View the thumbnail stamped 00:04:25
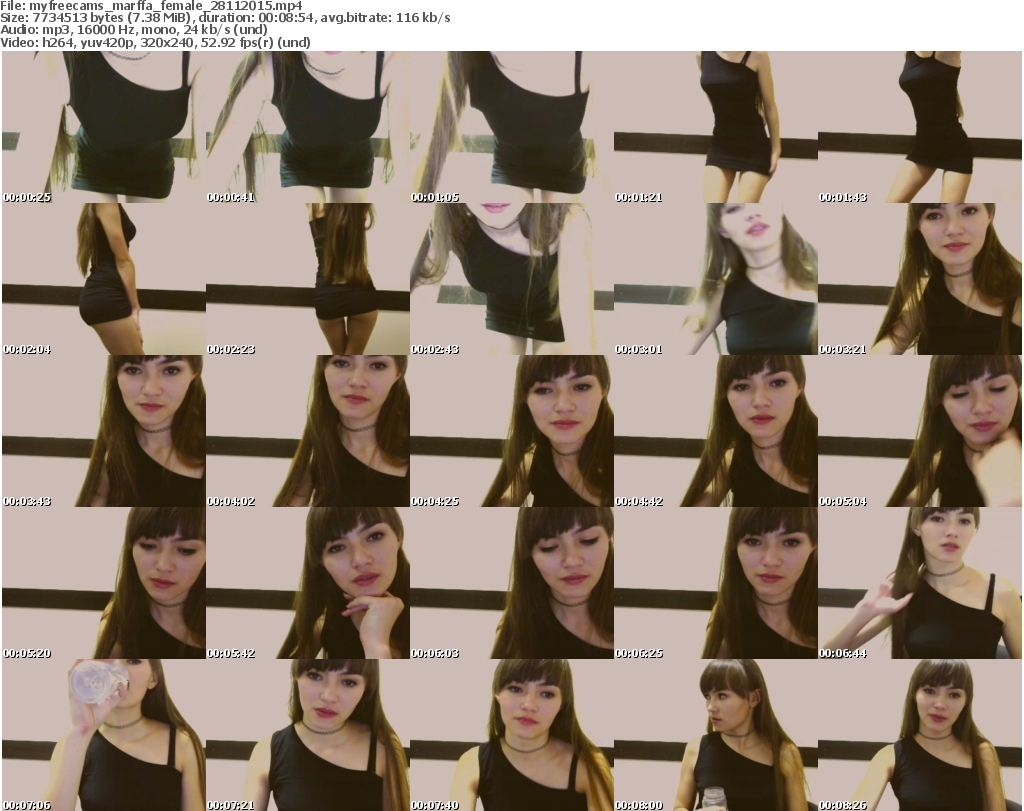1024x811 pixels. [x=511, y=431]
